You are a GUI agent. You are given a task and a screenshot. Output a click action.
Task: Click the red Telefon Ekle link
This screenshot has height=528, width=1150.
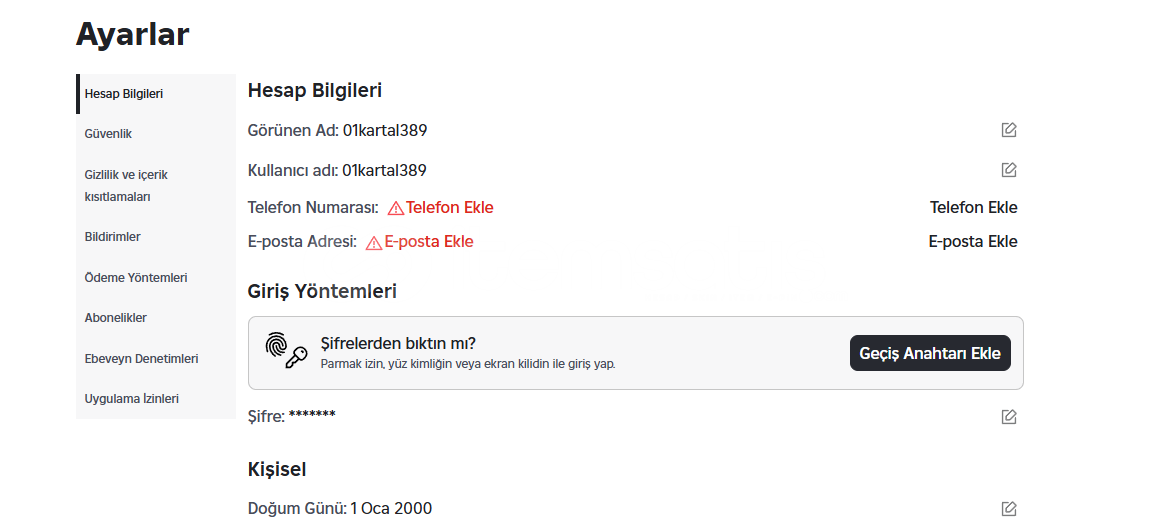tap(450, 208)
